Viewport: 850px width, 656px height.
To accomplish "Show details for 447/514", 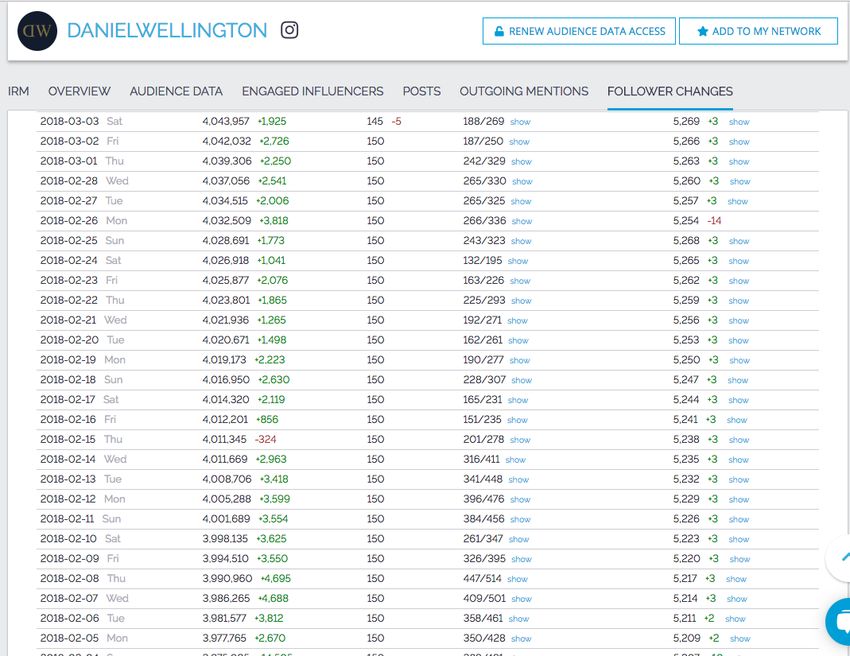I will [x=518, y=579].
